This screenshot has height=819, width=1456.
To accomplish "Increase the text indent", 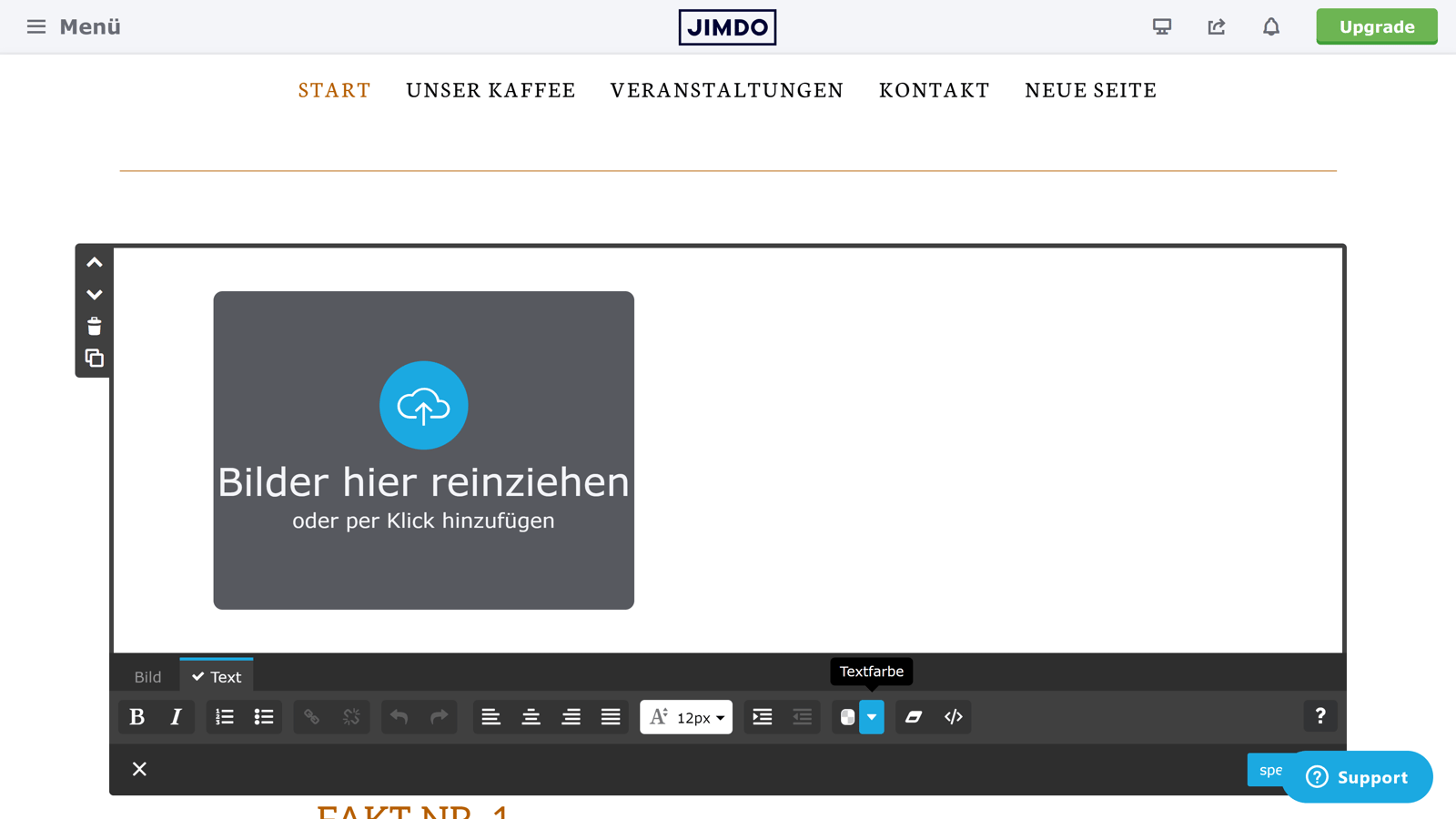I will 762,717.
